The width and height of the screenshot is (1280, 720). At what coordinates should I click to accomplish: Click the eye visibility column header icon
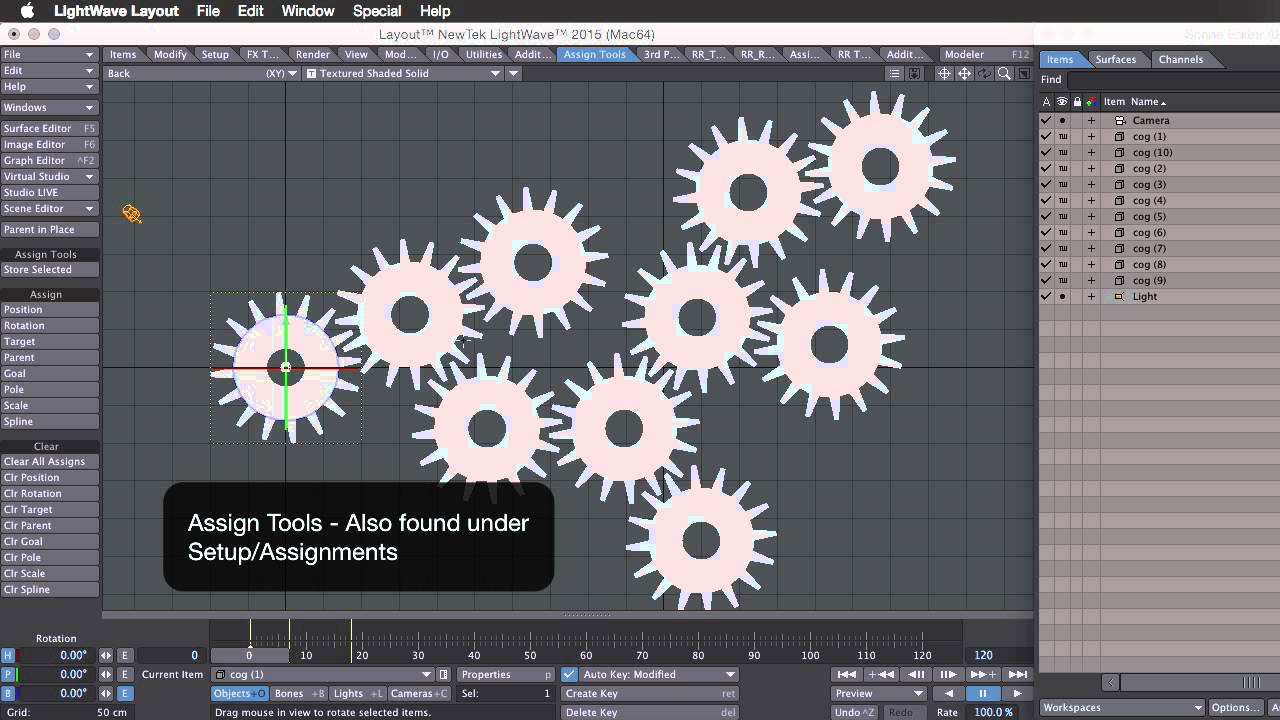coord(1062,101)
